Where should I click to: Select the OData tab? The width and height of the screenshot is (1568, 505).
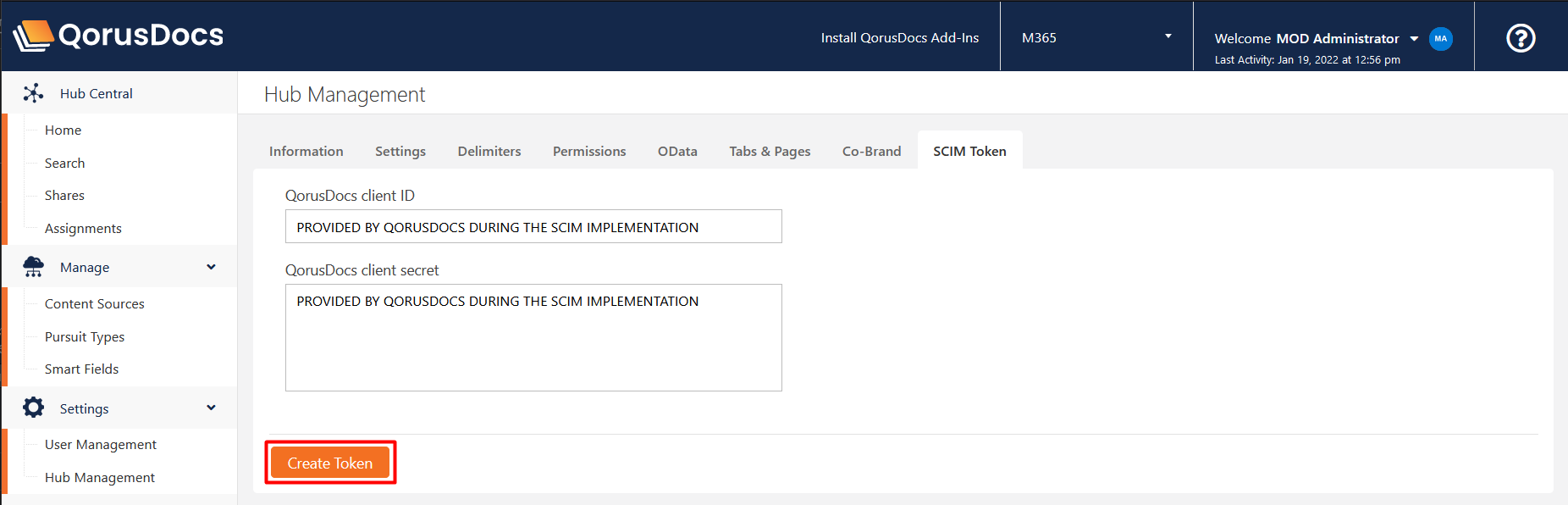tap(677, 151)
